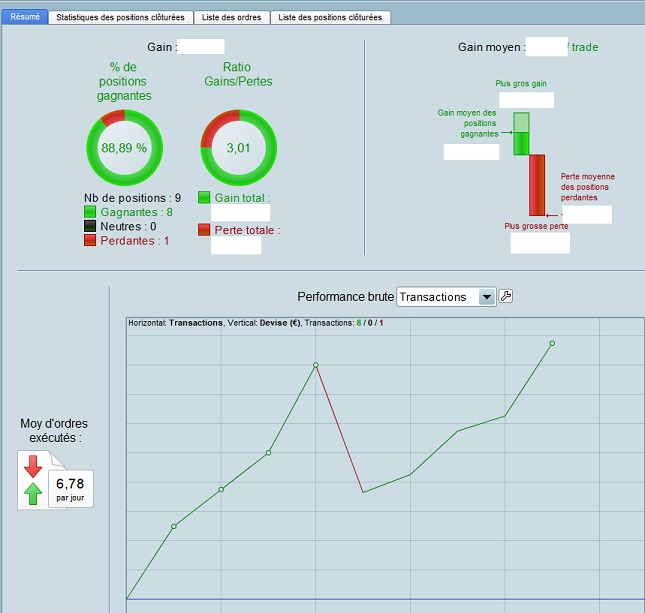645x613 pixels.
Task: Open the Liste des ordres tab
Action: tap(232, 17)
